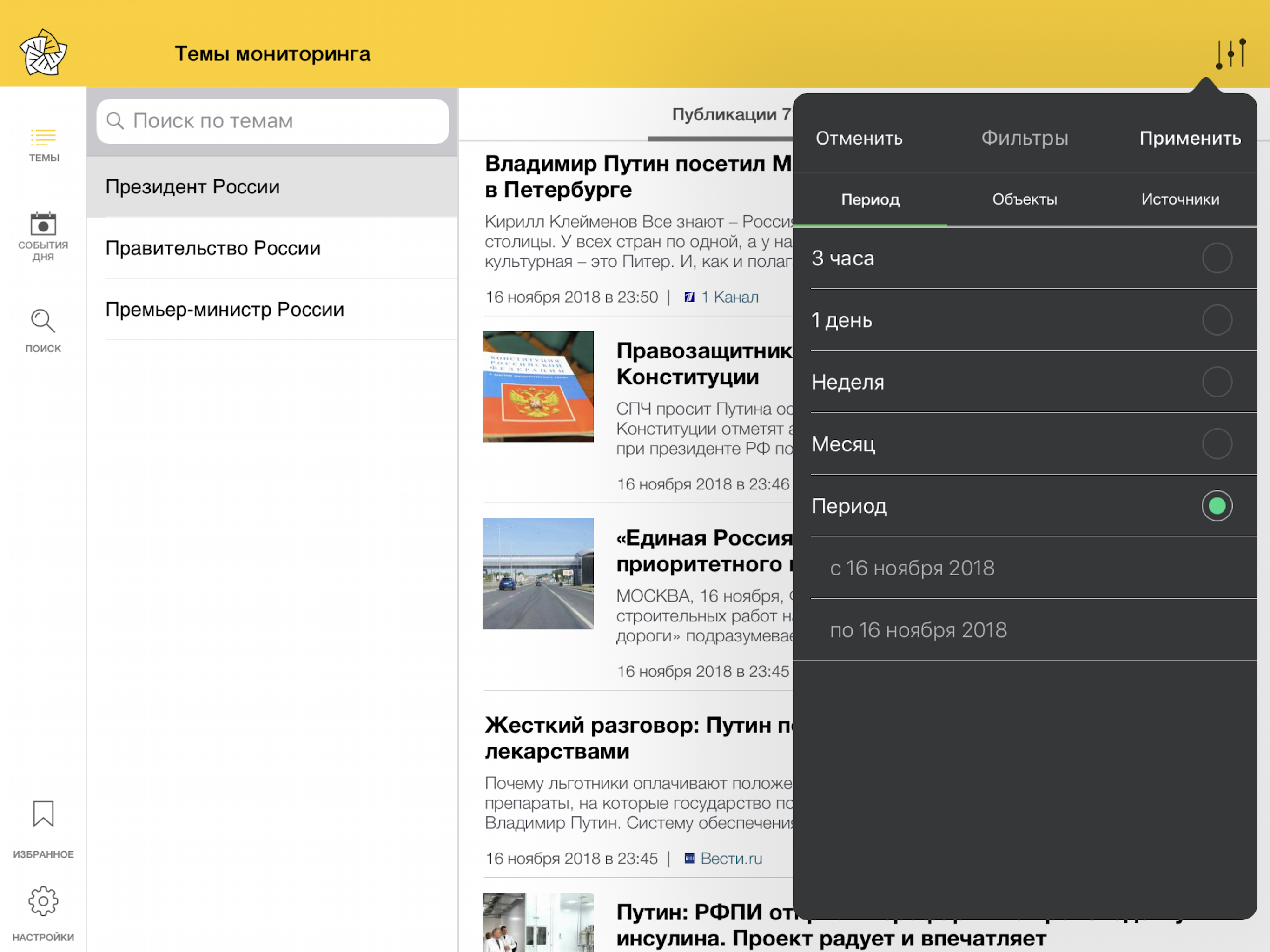
Task: Click Вести.ru source logo icon
Action: (689, 859)
